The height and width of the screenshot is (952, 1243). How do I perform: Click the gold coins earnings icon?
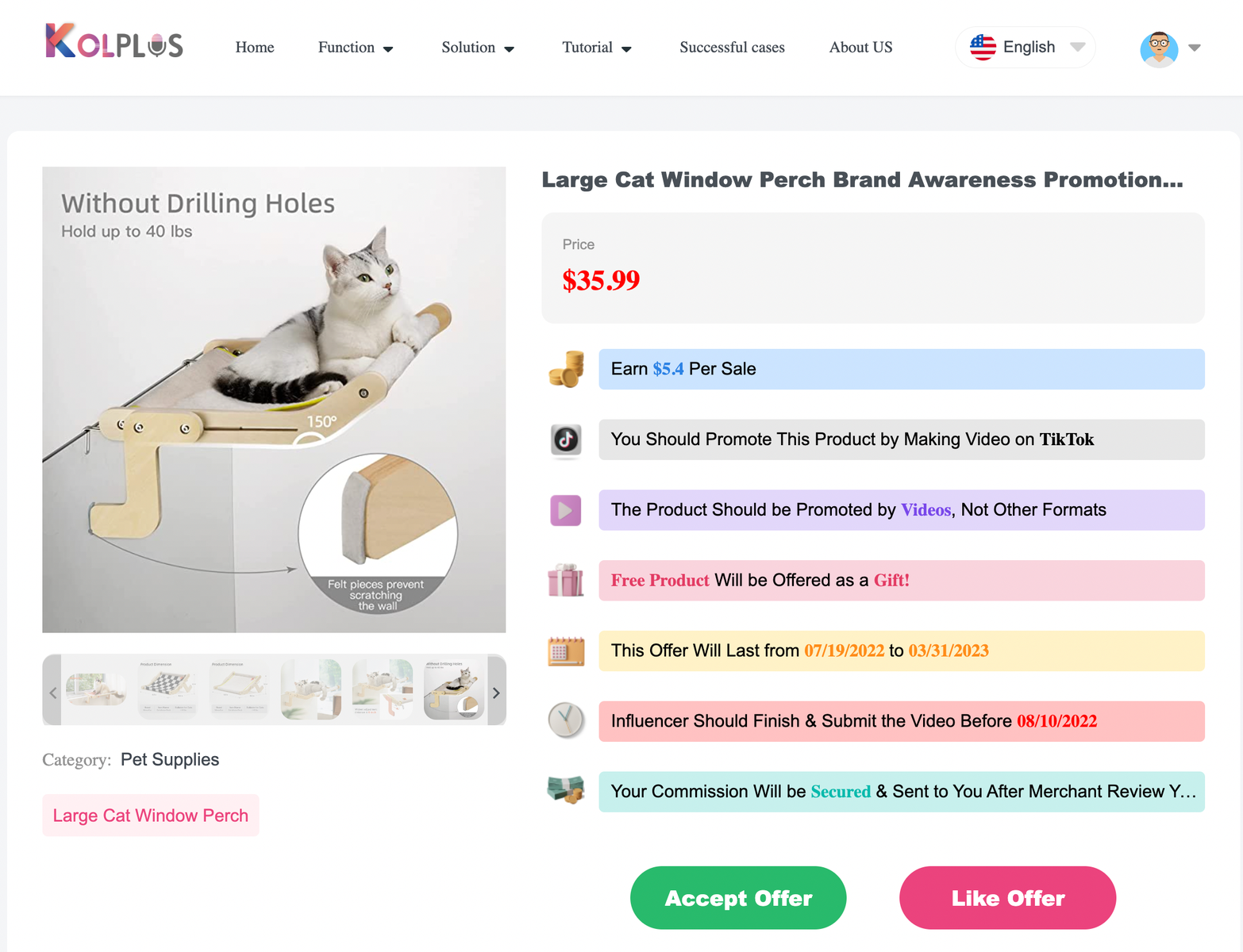pyautogui.click(x=566, y=369)
